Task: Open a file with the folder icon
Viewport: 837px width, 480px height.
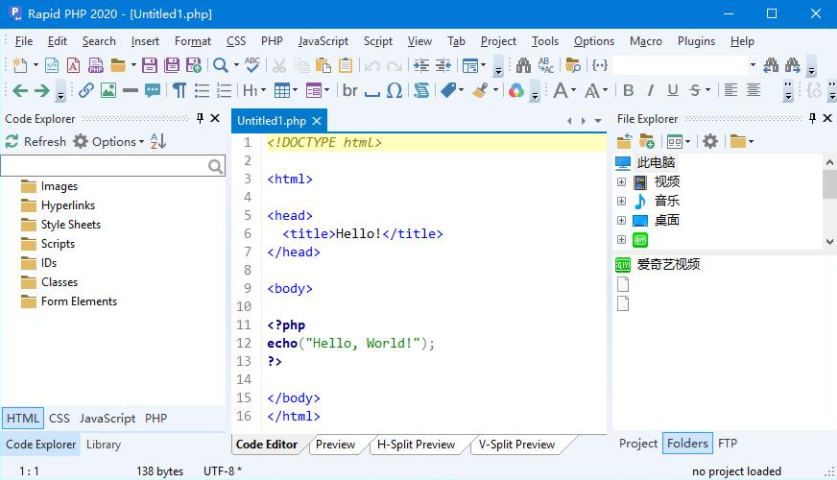Action: [118, 65]
